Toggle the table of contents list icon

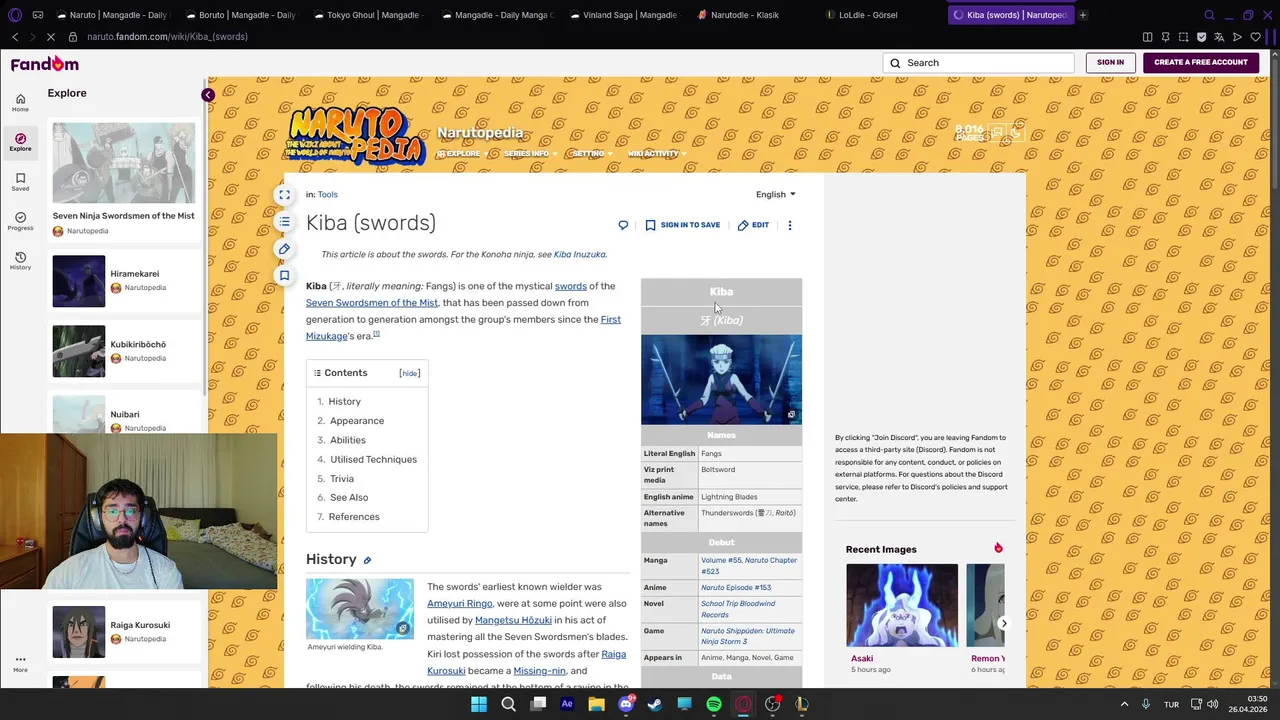click(x=284, y=222)
